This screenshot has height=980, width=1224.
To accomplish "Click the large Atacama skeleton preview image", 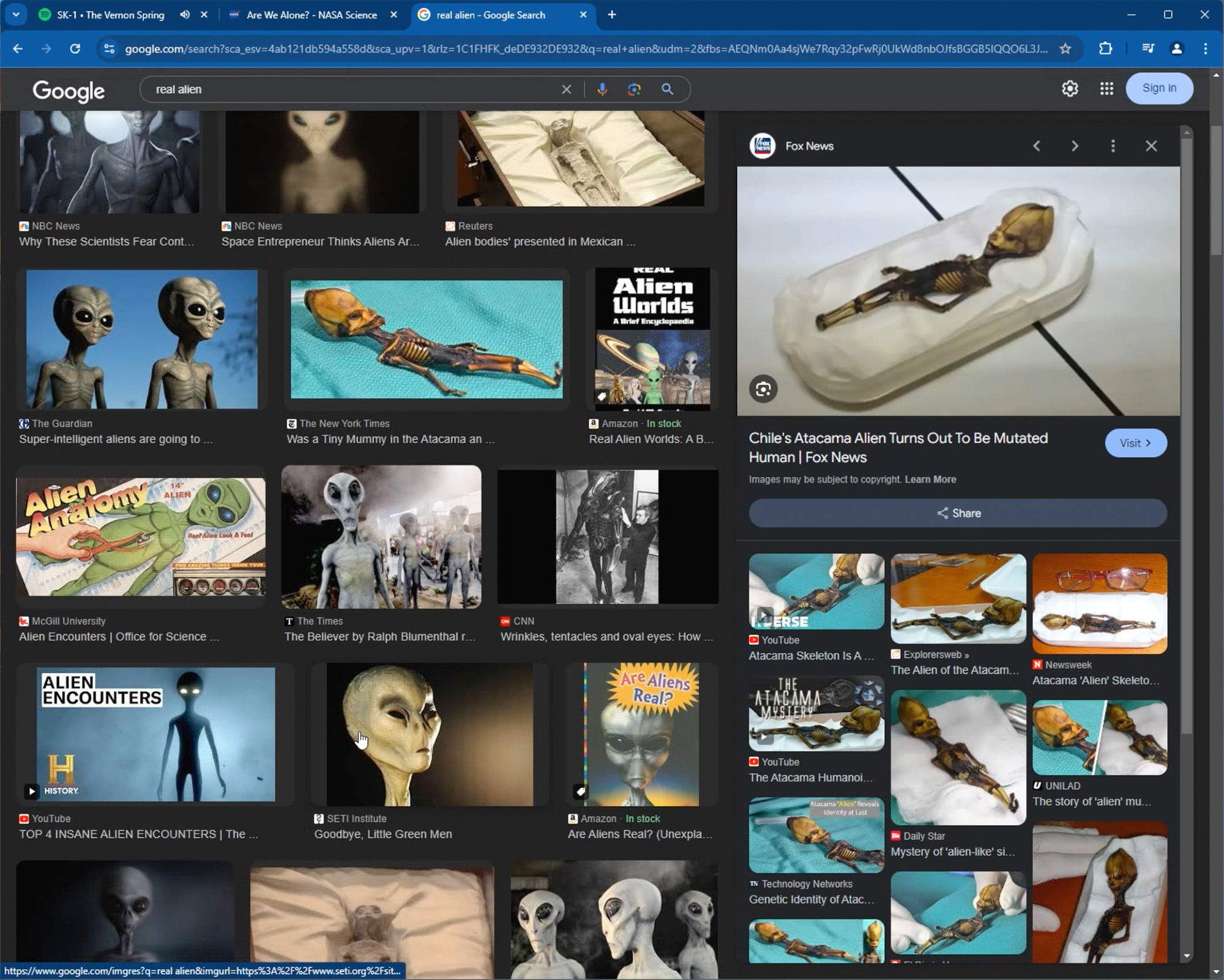I will [x=958, y=291].
